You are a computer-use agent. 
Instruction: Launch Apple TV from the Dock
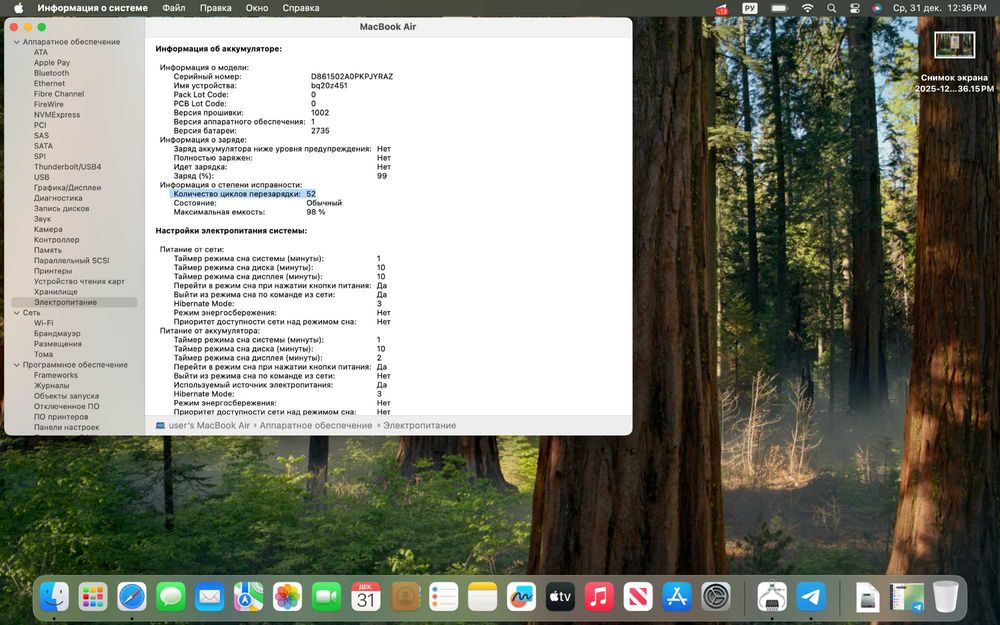coord(561,597)
